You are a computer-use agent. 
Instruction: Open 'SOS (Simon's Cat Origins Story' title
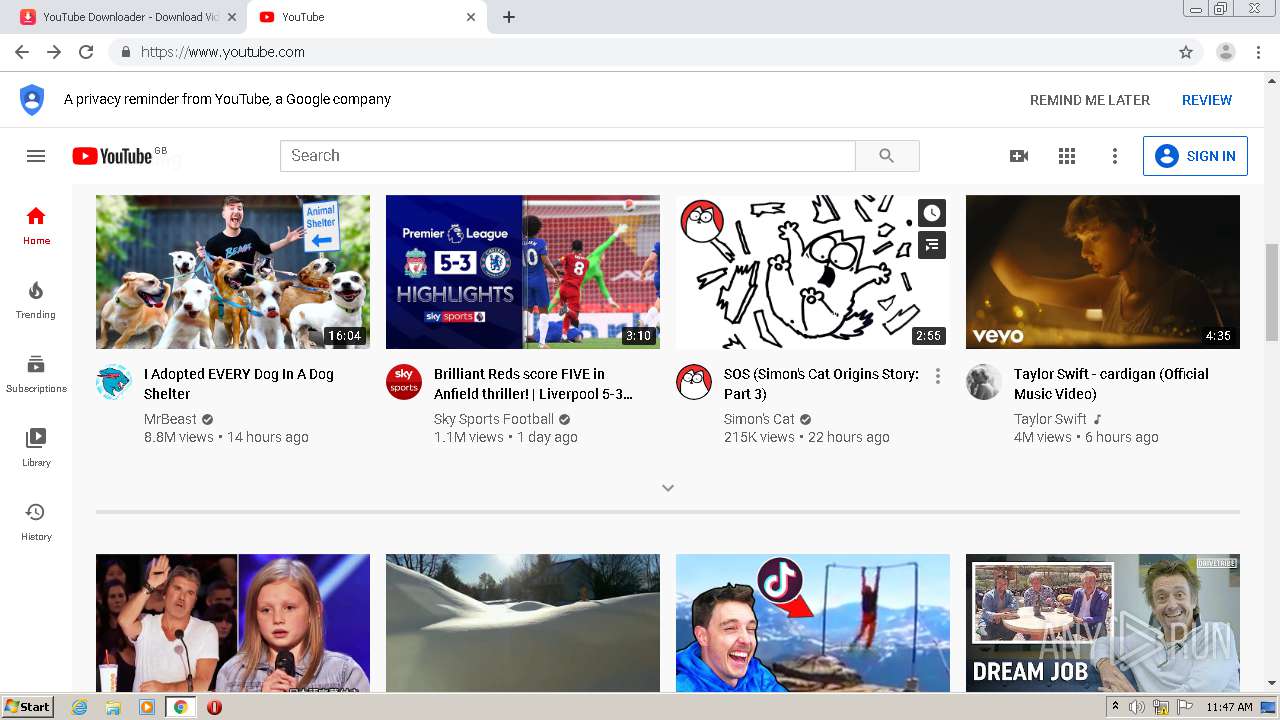click(x=821, y=384)
